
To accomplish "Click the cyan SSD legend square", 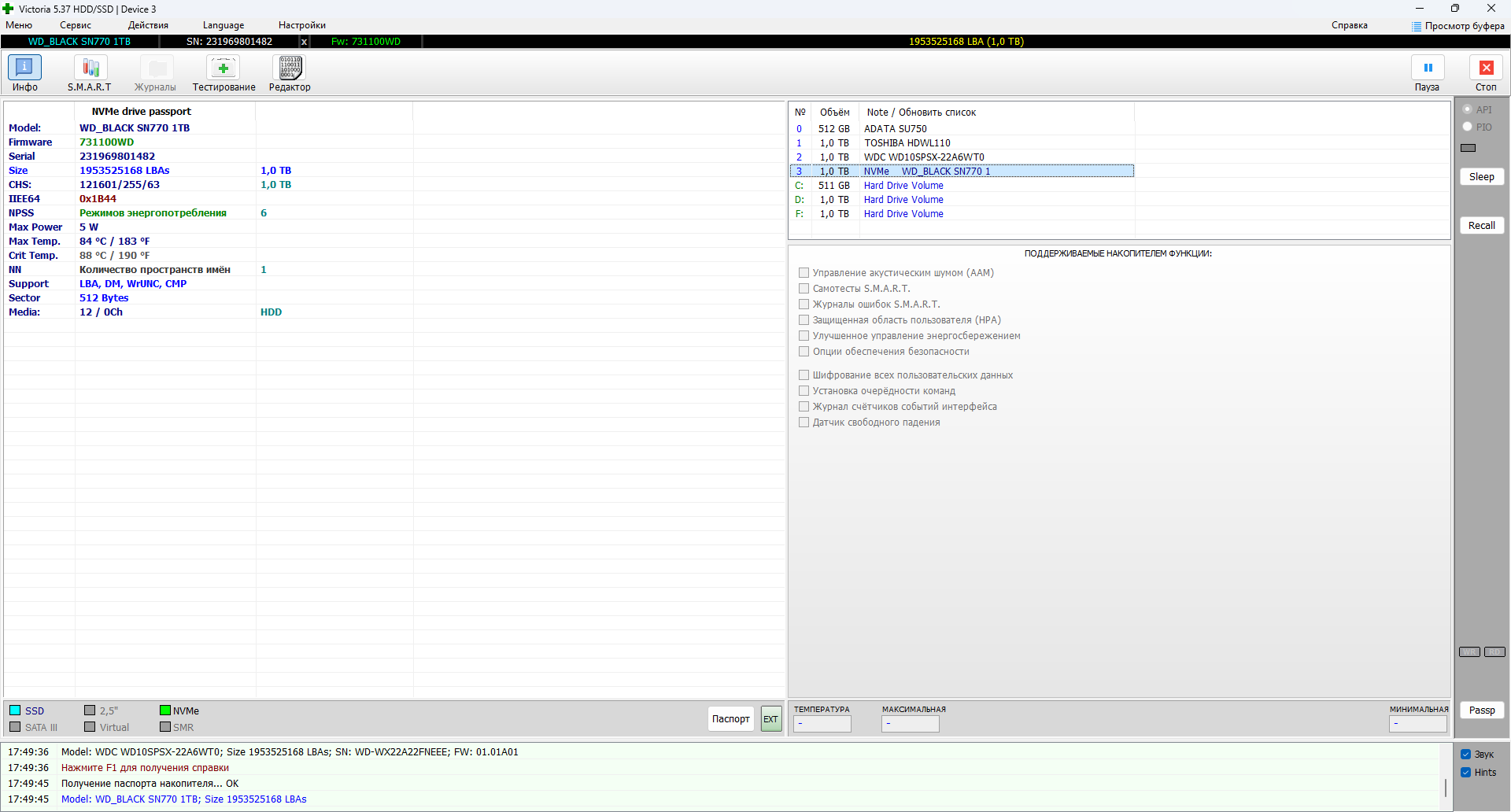I will point(15,710).
